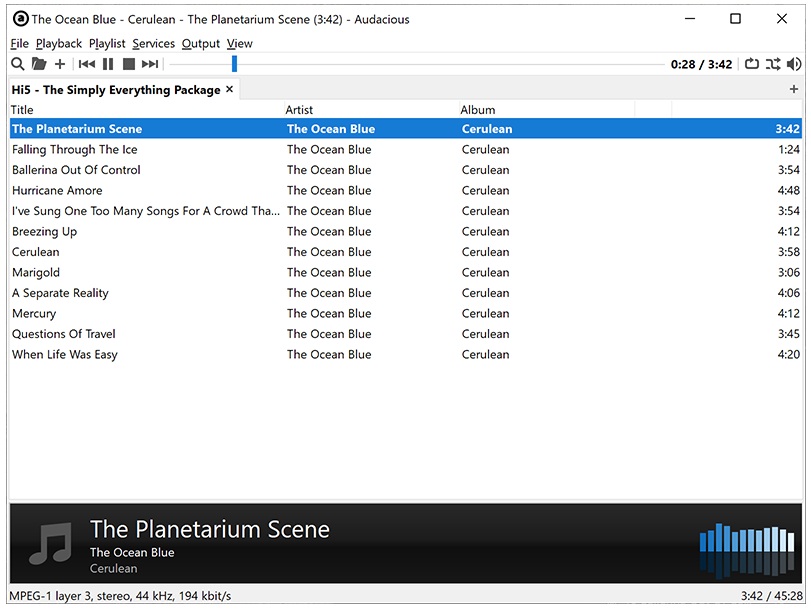Select the track Questions Of Travel
Viewport: 811px width, 612px height.
click(64, 334)
